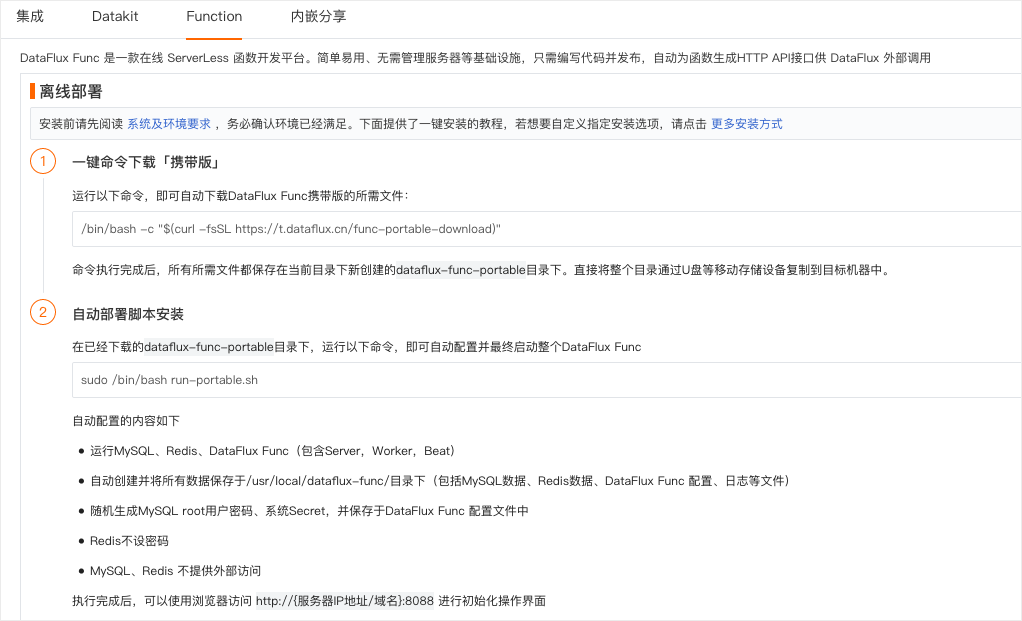Switch to the 集成 tab
The width and height of the screenshot is (1022, 621).
point(30,16)
